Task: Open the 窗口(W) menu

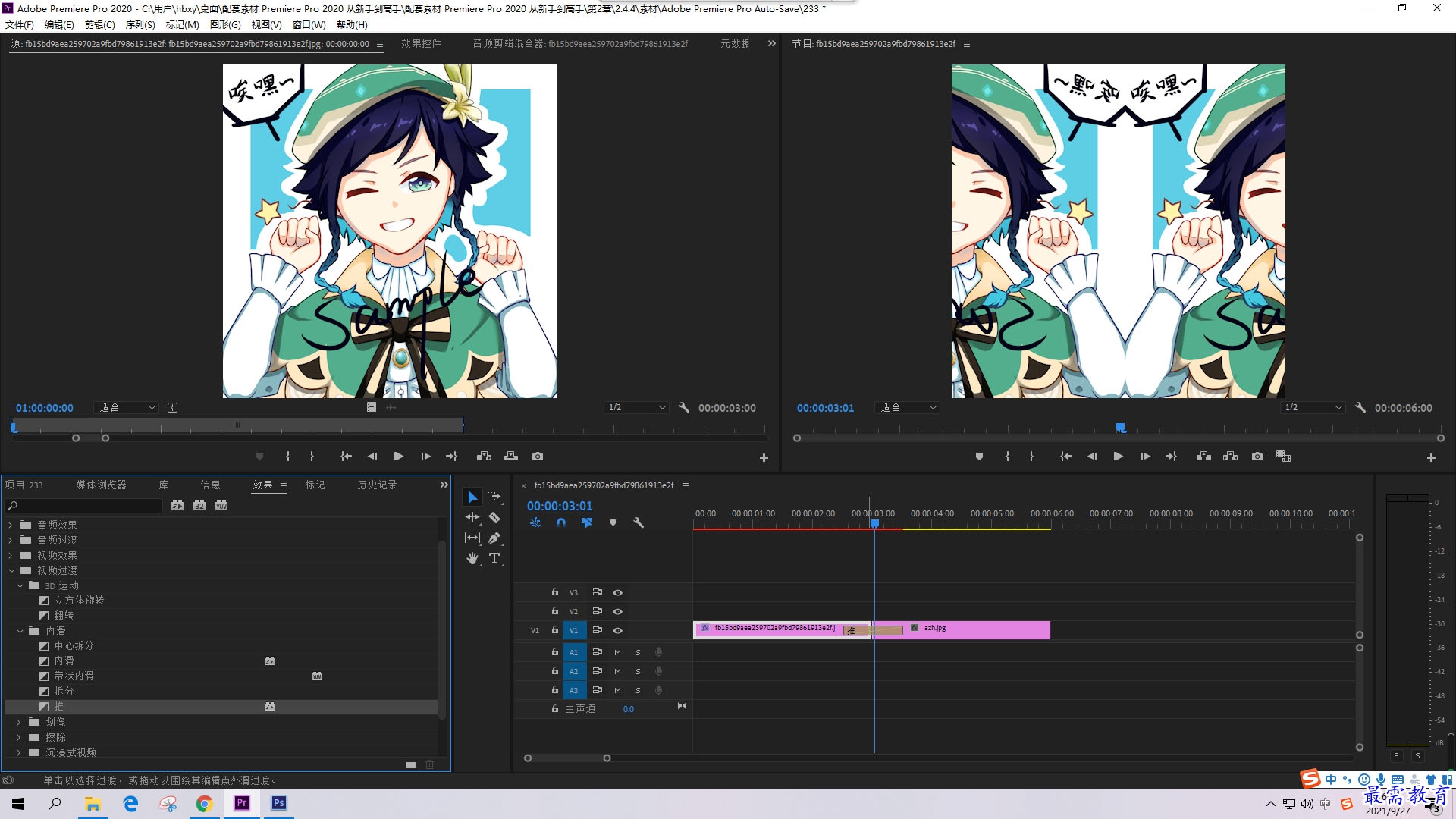Action: click(309, 24)
